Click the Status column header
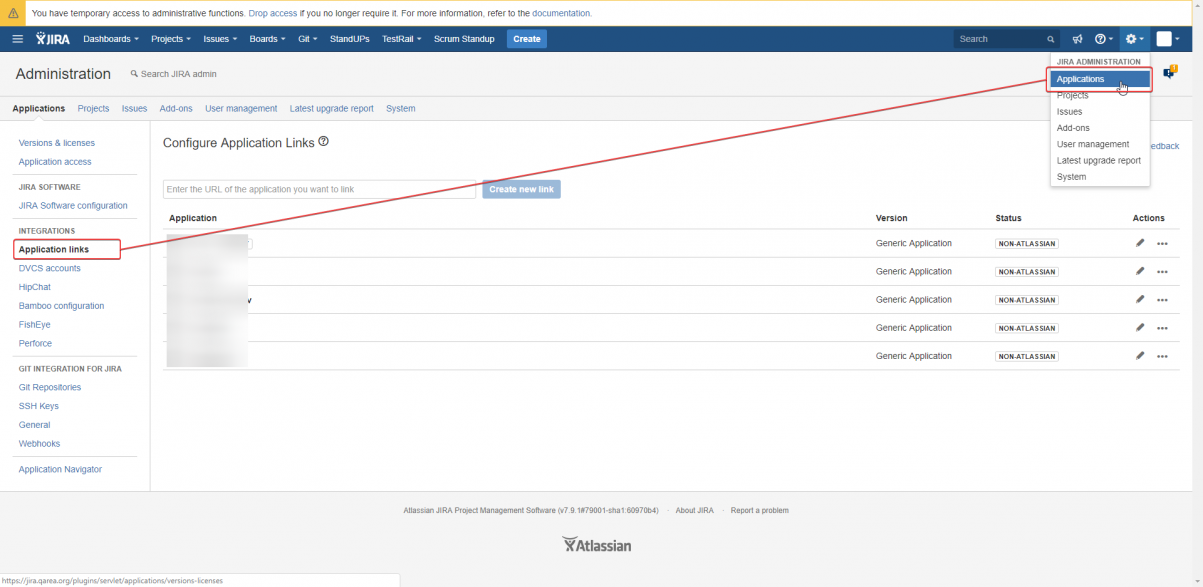 pos(1009,218)
